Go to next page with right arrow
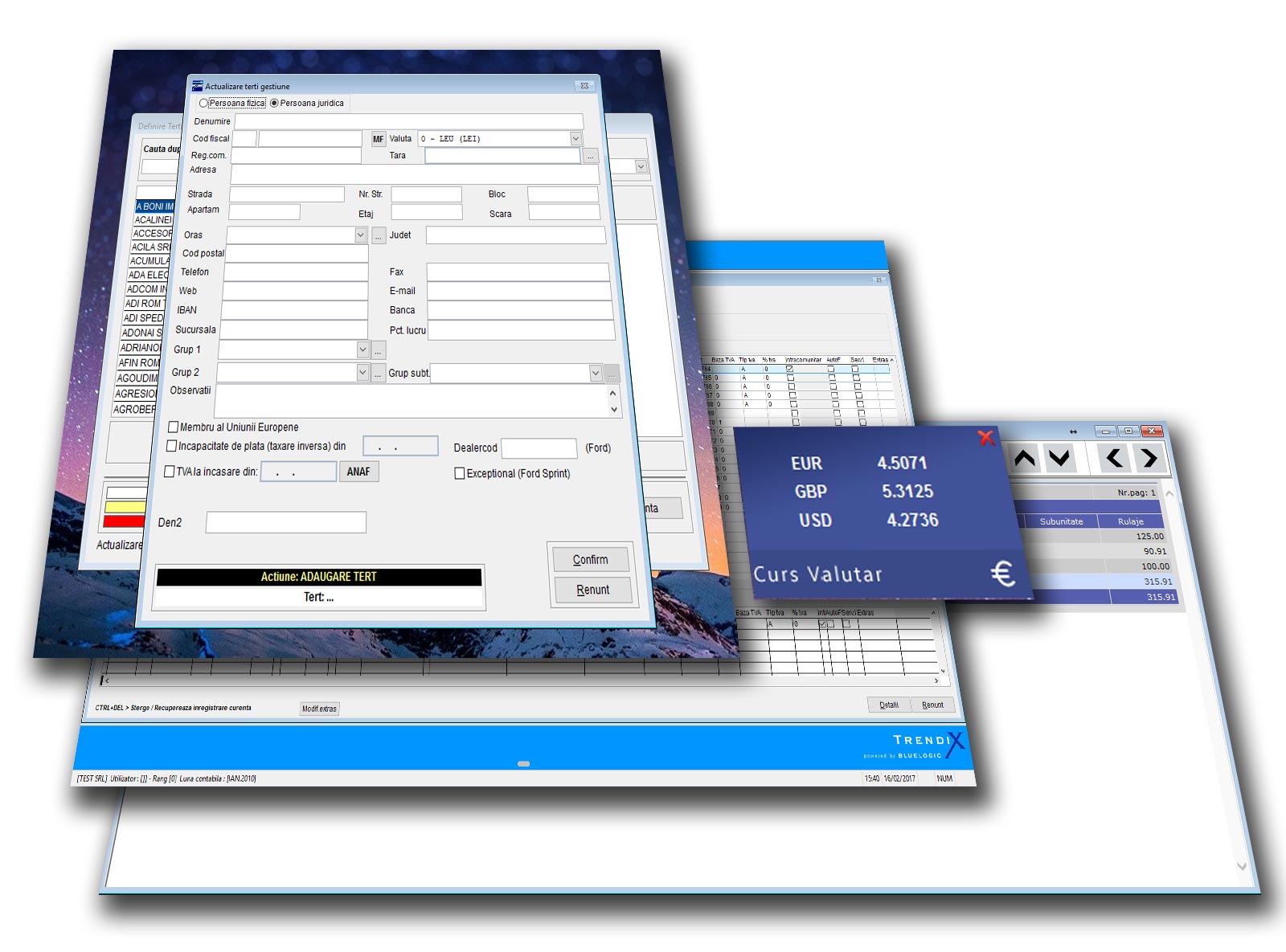 pyautogui.click(x=1149, y=459)
